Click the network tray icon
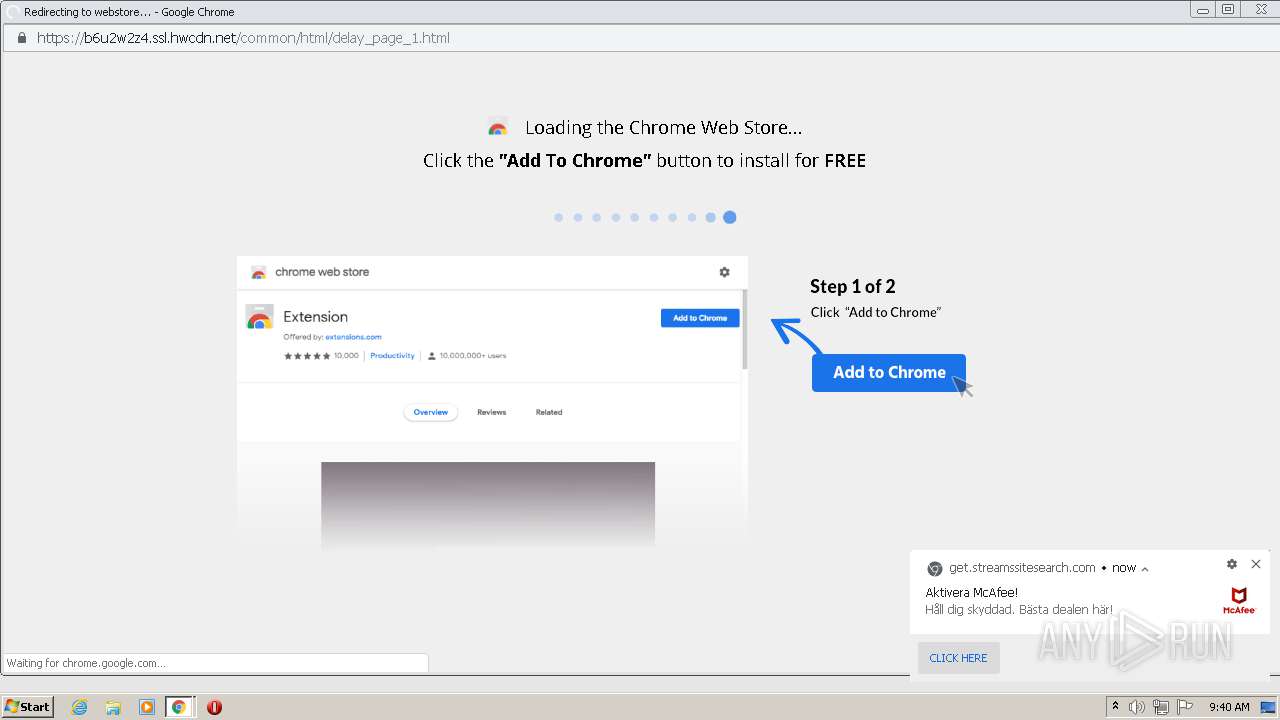This screenshot has width=1280, height=720. tap(1161, 707)
